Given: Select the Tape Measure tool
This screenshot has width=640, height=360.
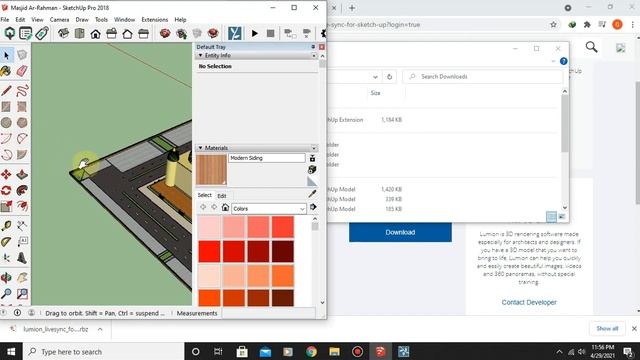Looking at the screenshot, I should pyautogui.click(x=6, y=226).
